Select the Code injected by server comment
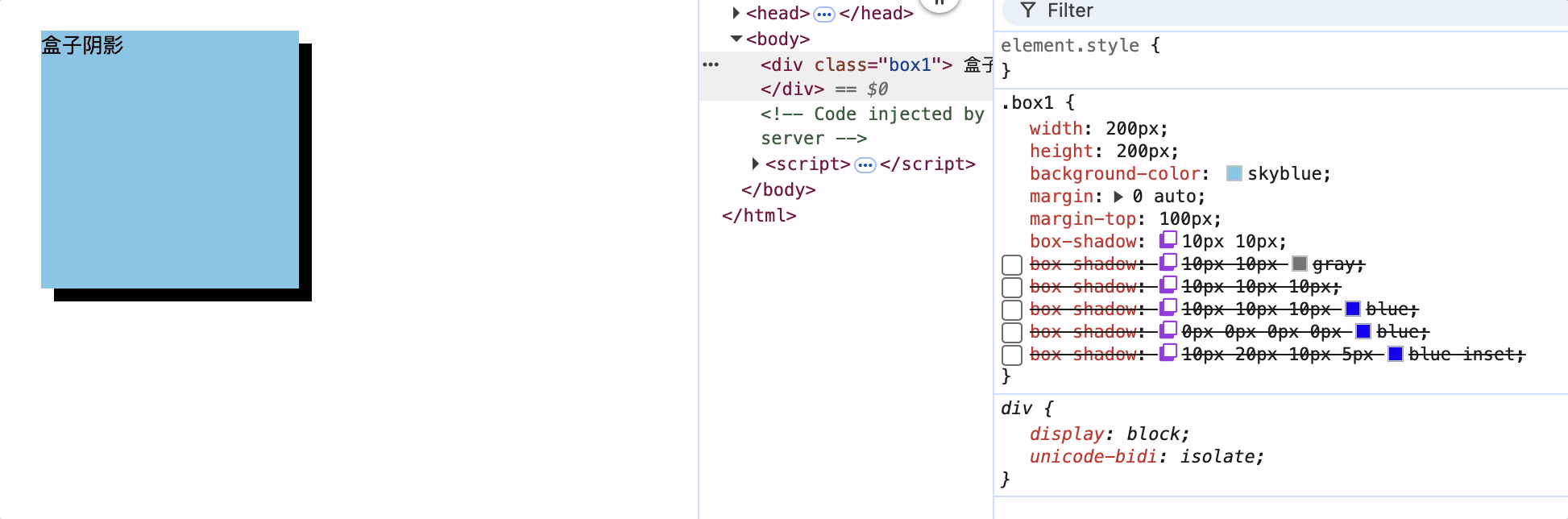This screenshot has width=1568, height=519. (873, 126)
